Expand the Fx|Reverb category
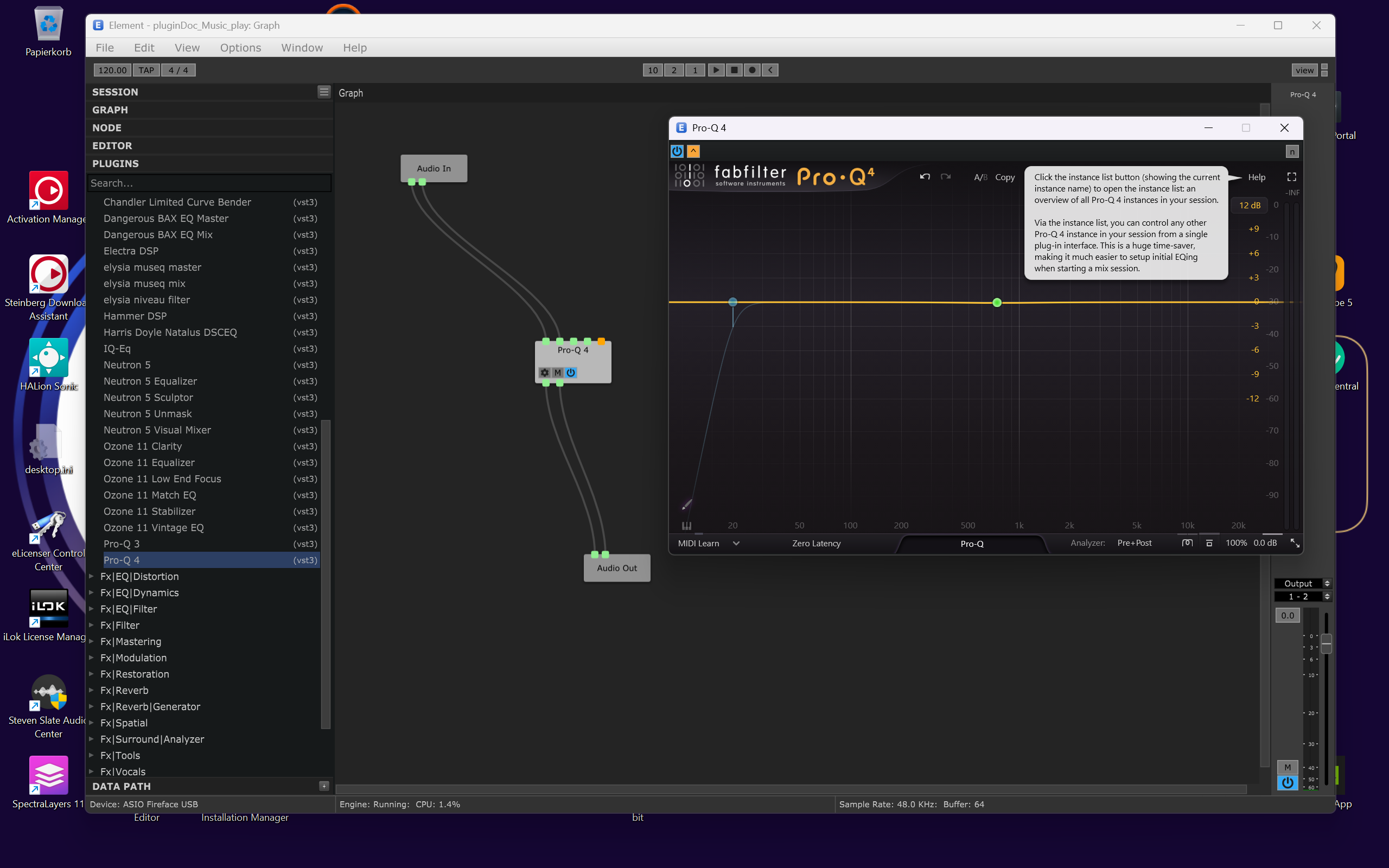 coord(91,690)
